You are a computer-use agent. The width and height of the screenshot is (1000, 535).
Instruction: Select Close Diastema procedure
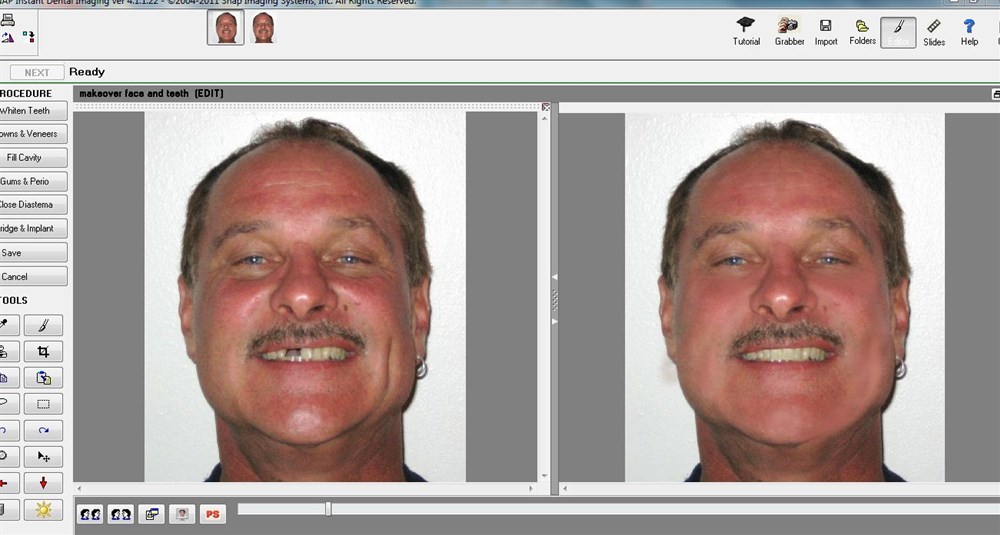(x=33, y=205)
